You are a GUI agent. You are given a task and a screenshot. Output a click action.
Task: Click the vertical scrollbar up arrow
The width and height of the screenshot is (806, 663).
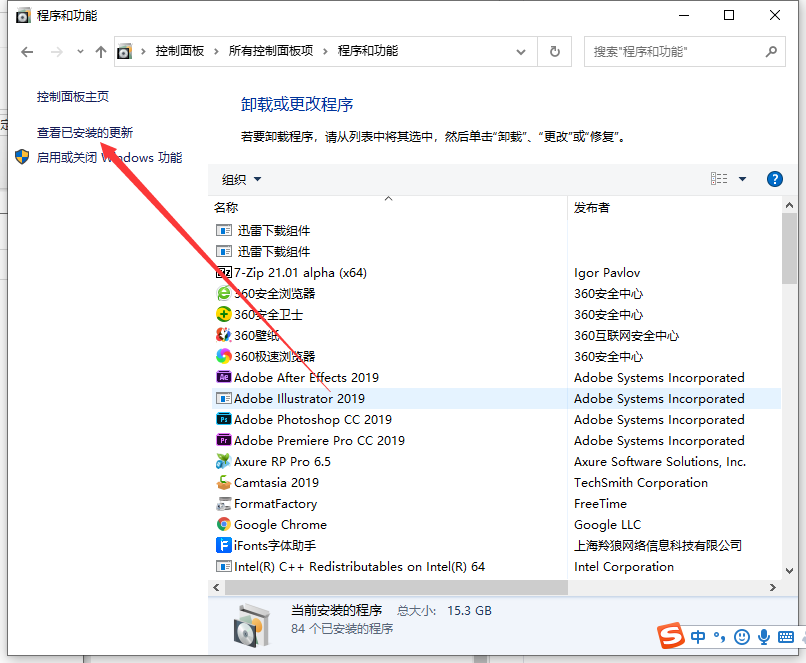pos(789,206)
